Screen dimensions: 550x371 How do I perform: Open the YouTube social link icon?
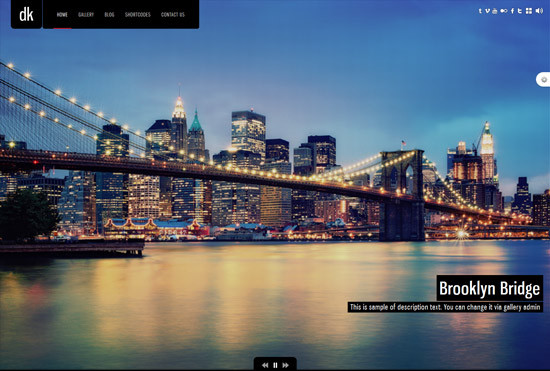(x=495, y=11)
